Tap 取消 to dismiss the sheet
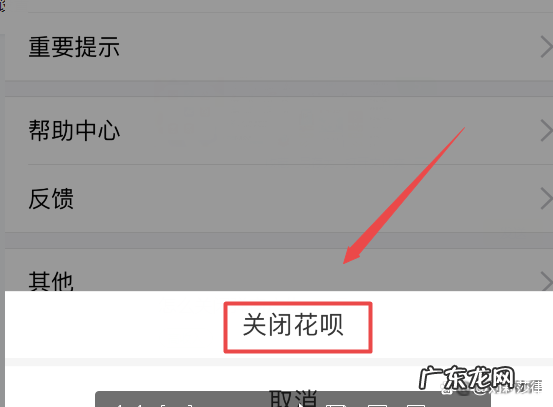Screen dimensions: 553x407 [293, 398]
